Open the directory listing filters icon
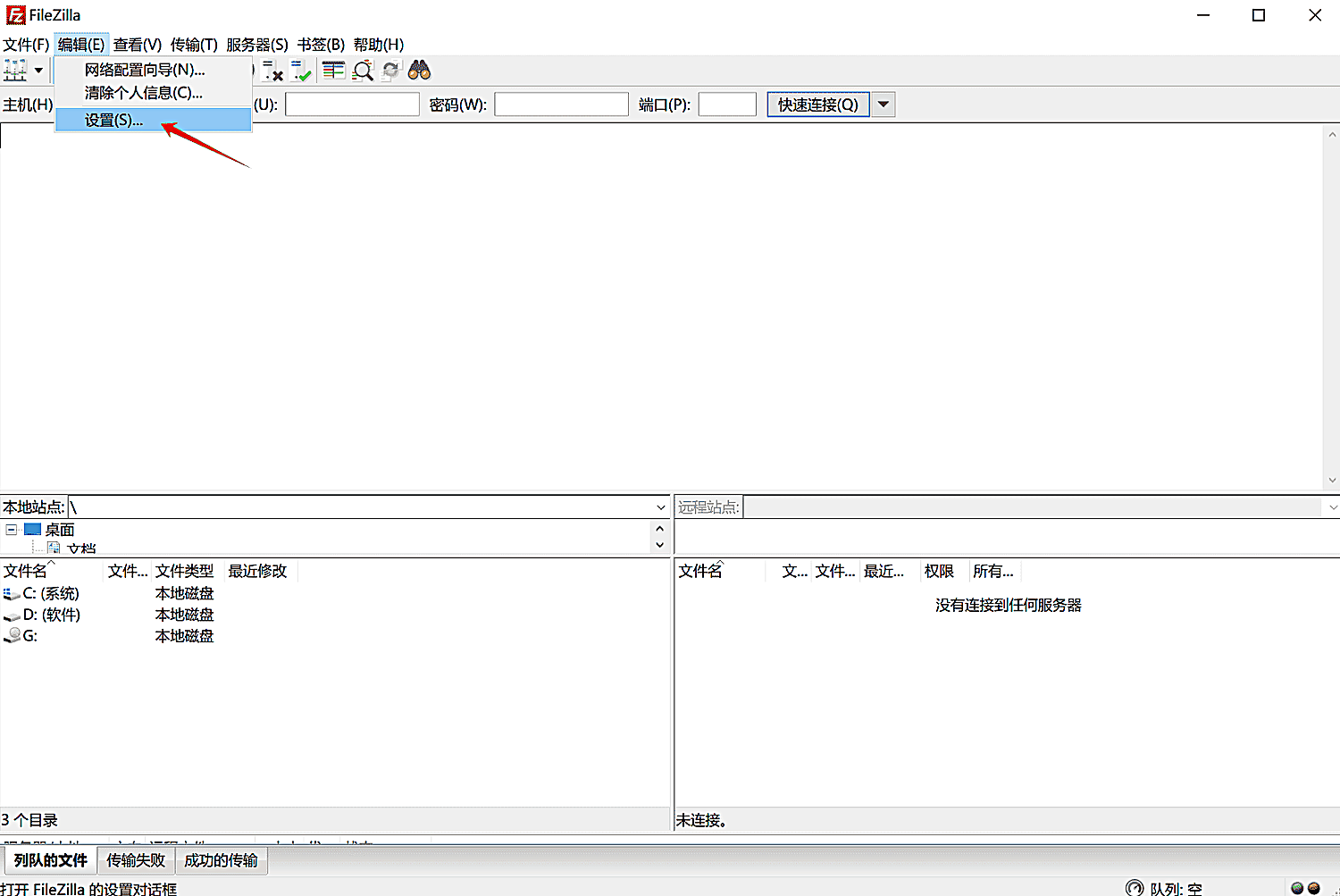 coord(333,71)
